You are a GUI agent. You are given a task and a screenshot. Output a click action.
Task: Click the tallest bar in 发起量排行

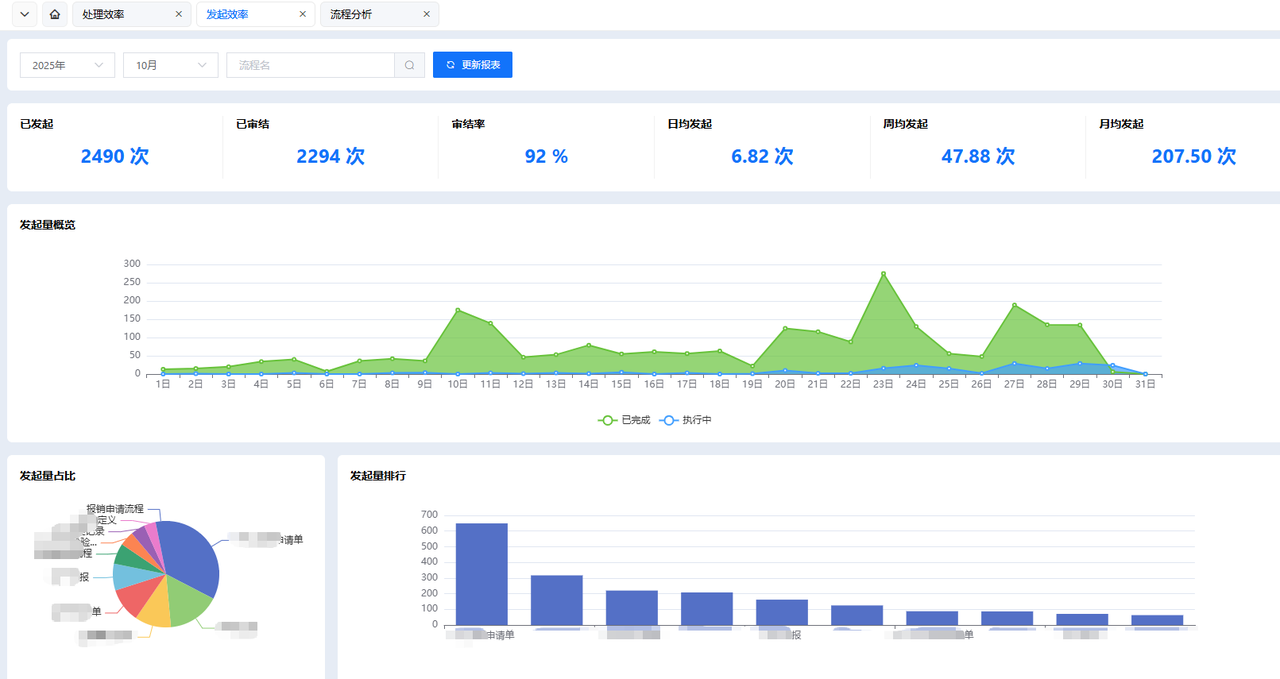[x=481, y=574]
